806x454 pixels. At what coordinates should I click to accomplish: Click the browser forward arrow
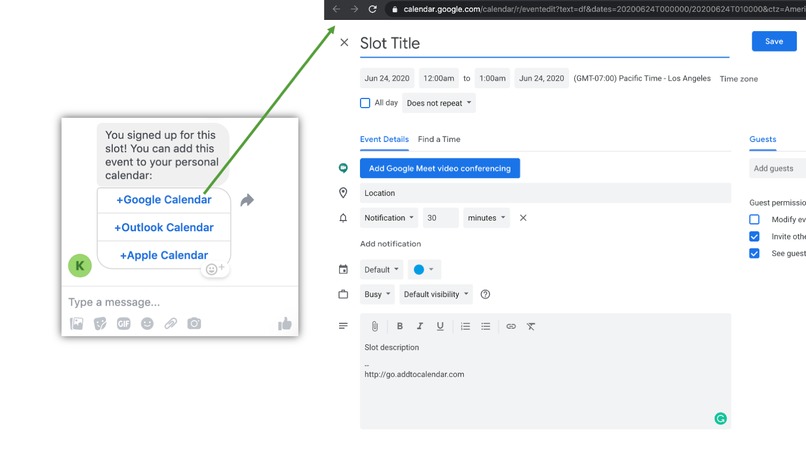tap(354, 9)
